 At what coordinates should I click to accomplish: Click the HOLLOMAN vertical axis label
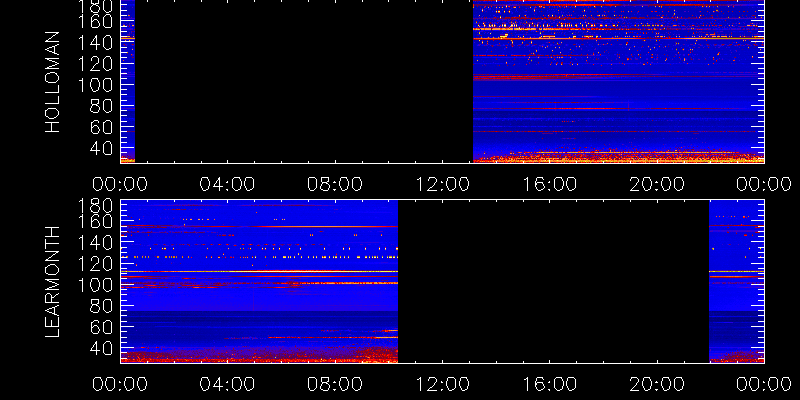(x=53, y=82)
